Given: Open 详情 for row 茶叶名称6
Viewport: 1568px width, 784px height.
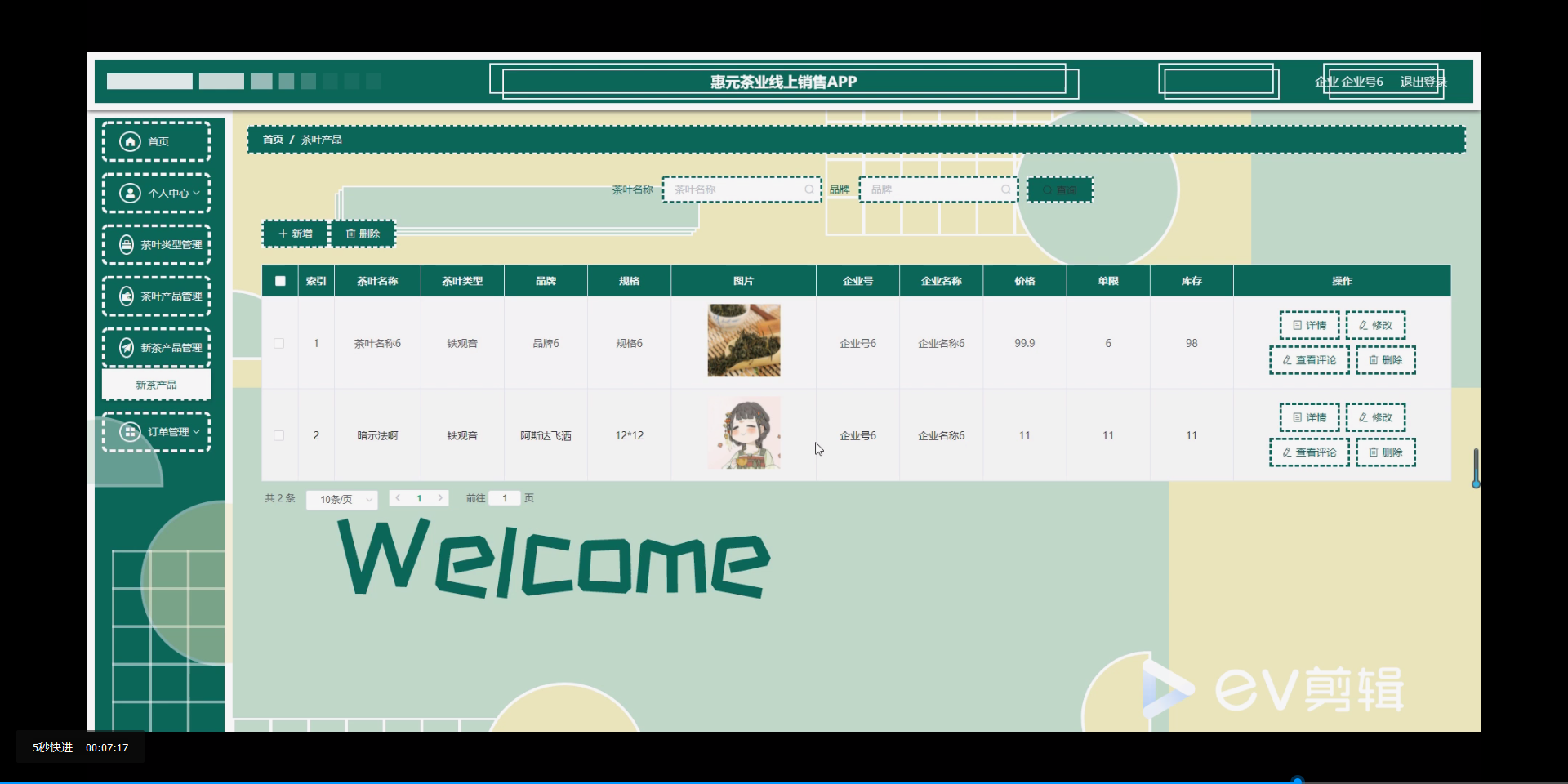Looking at the screenshot, I should [x=1309, y=325].
